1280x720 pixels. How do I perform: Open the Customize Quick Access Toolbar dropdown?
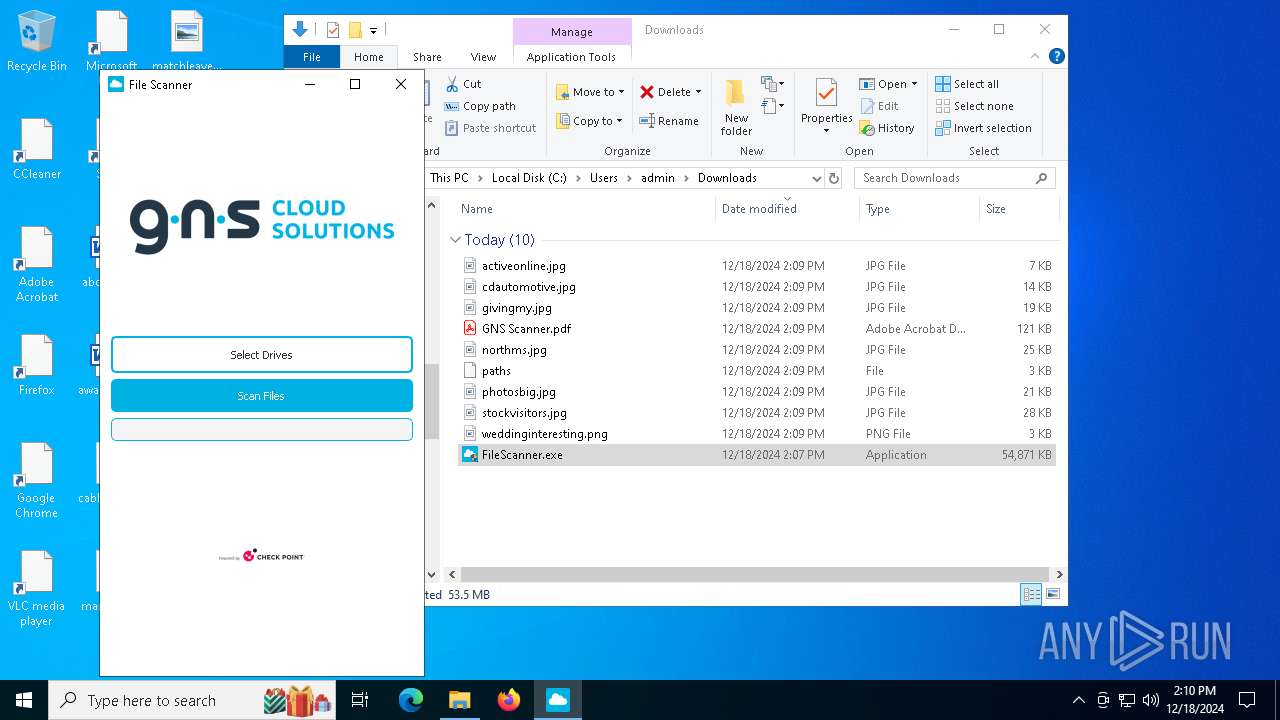tap(373, 31)
